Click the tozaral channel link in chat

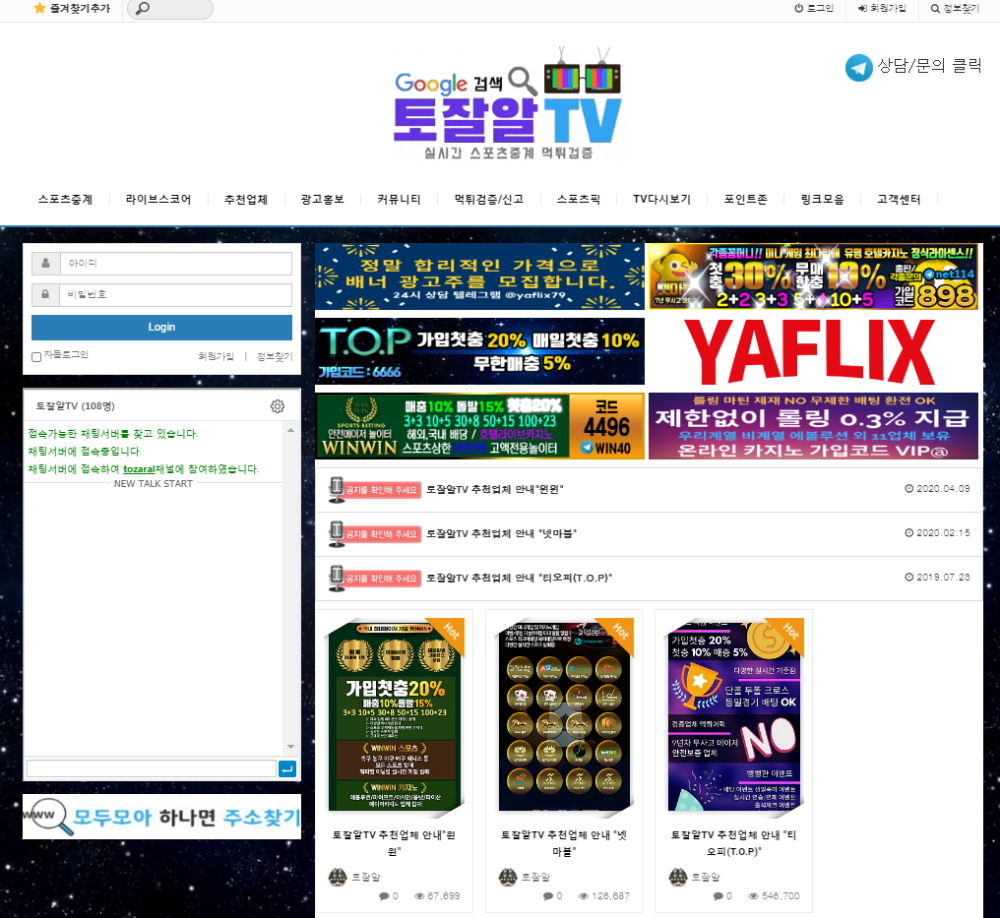tap(139, 469)
